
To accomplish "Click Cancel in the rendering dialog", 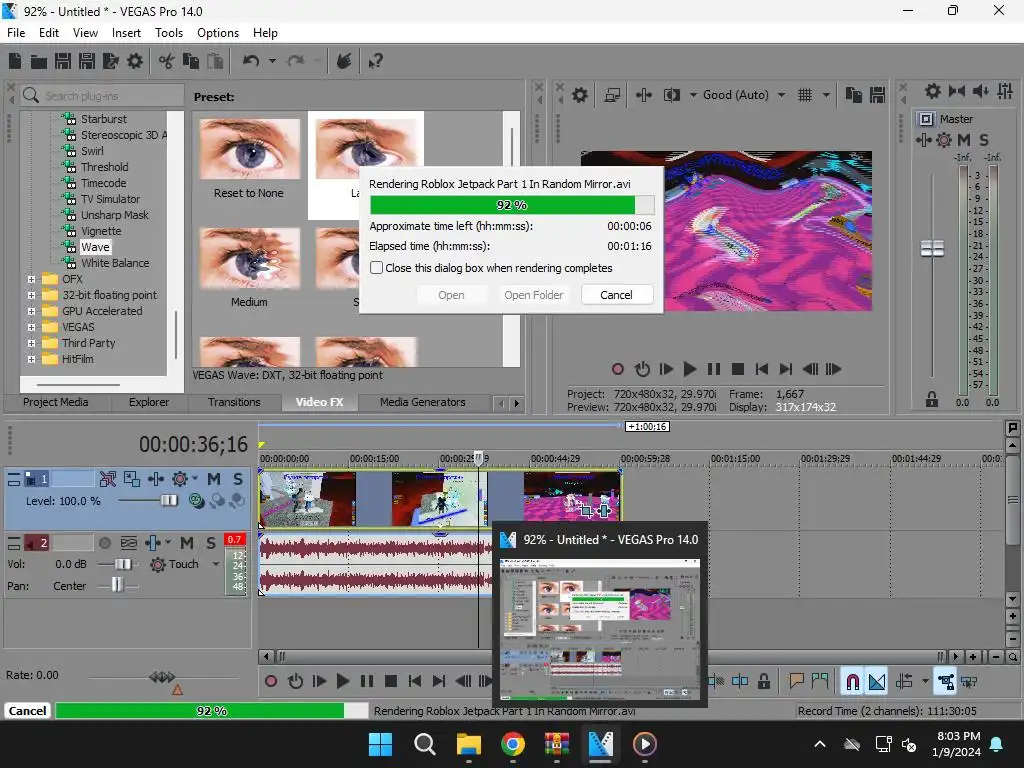I will [x=616, y=295].
